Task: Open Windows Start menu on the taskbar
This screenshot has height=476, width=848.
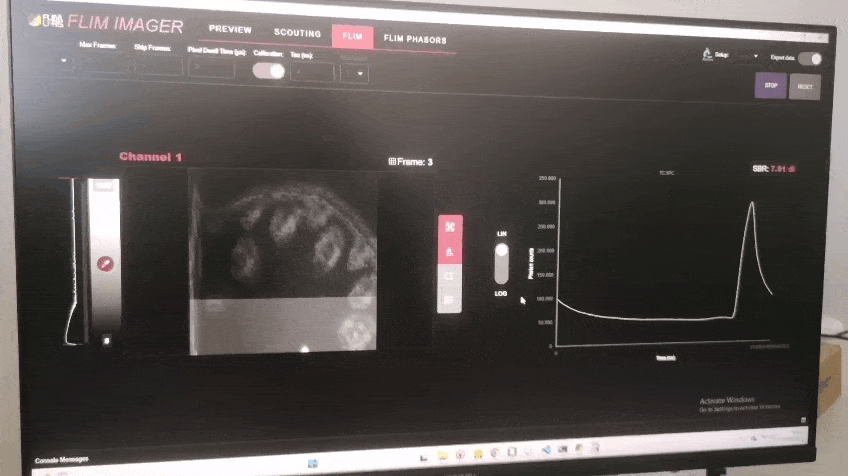Action: coord(313,463)
